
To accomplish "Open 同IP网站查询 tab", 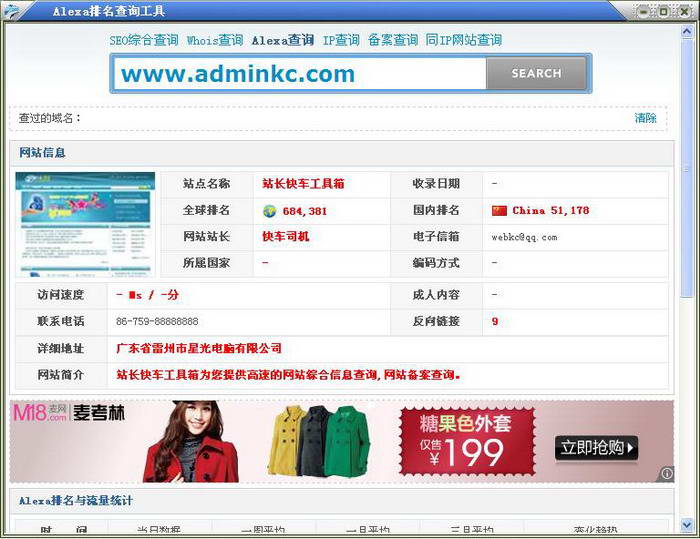I will (x=464, y=40).
